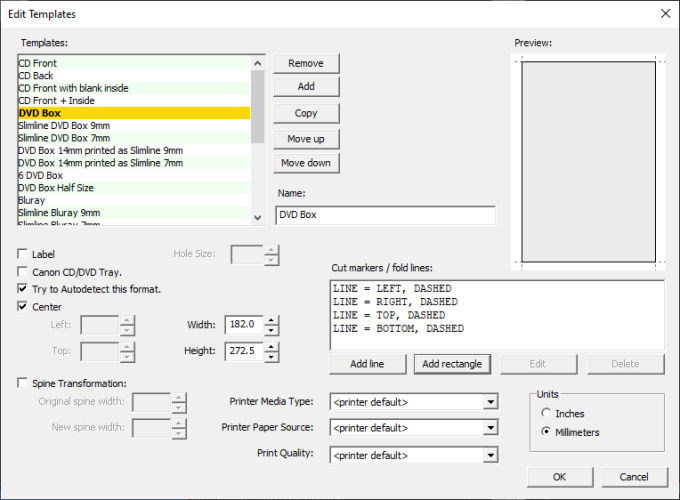This screenshot has height=500, width=680.
Task: Click the template Name text field
Action: pos(386,215)
